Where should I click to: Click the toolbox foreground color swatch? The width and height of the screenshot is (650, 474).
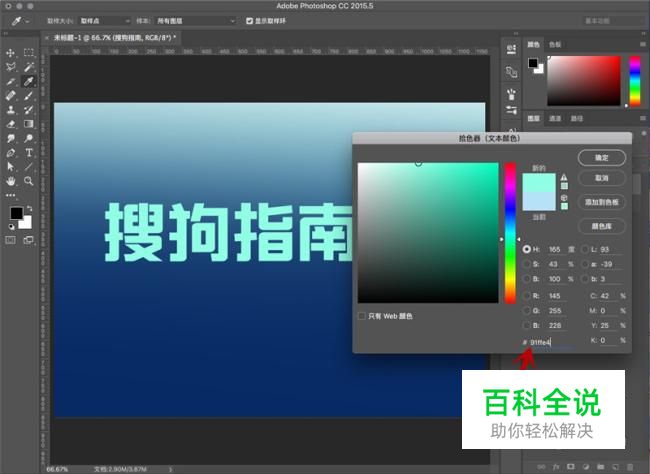[17, 213]
